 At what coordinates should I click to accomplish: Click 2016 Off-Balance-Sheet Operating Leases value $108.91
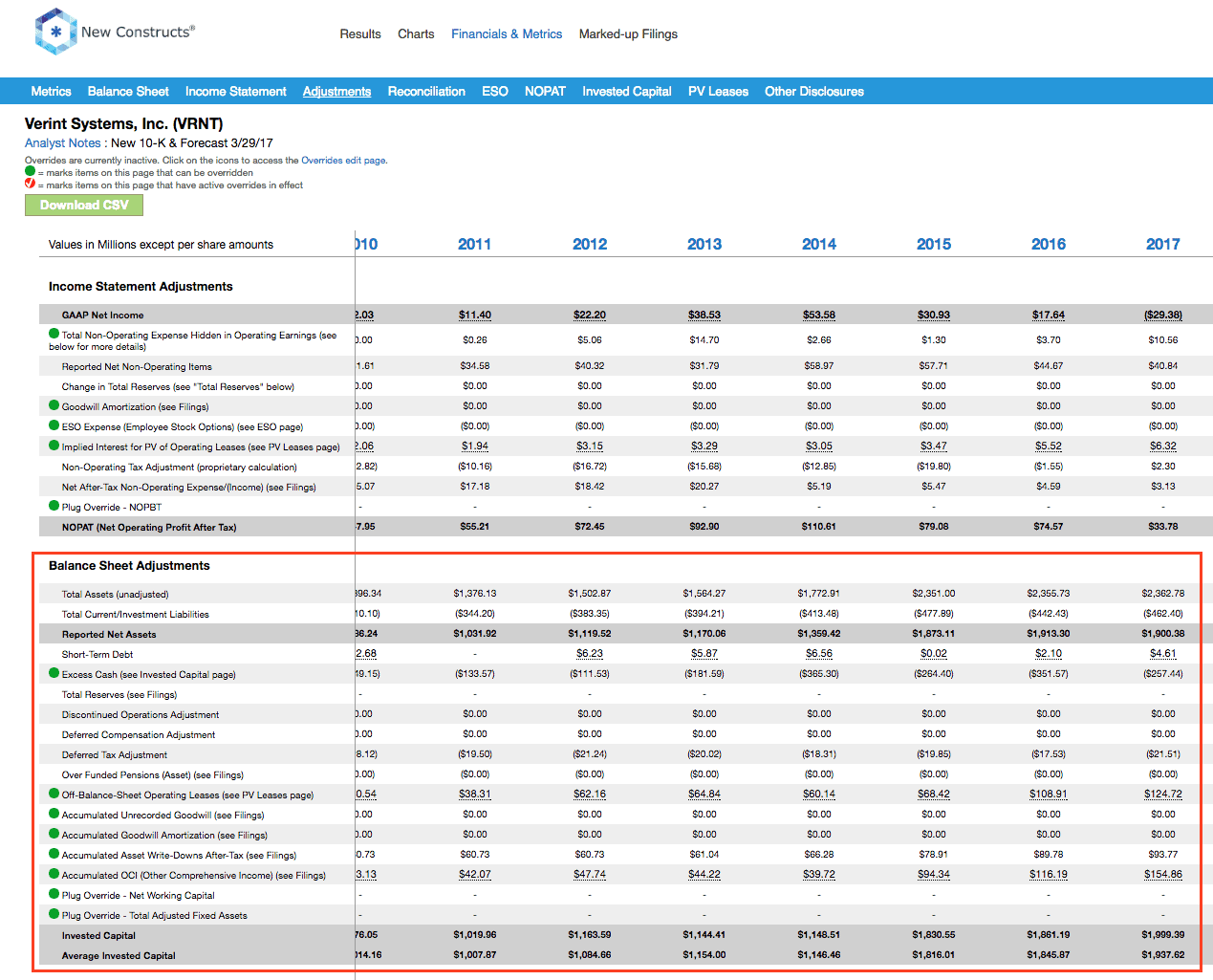tap(1049, 794)
